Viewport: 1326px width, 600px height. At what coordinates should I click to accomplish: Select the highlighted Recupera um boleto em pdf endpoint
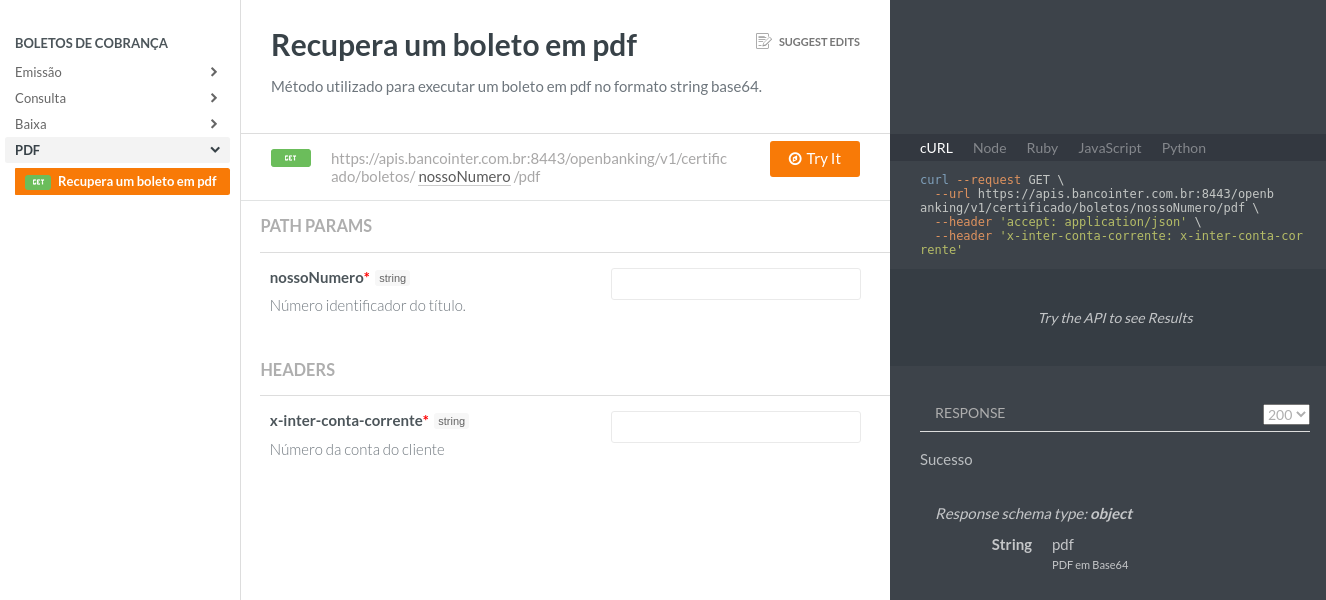[x=122, y=182]
